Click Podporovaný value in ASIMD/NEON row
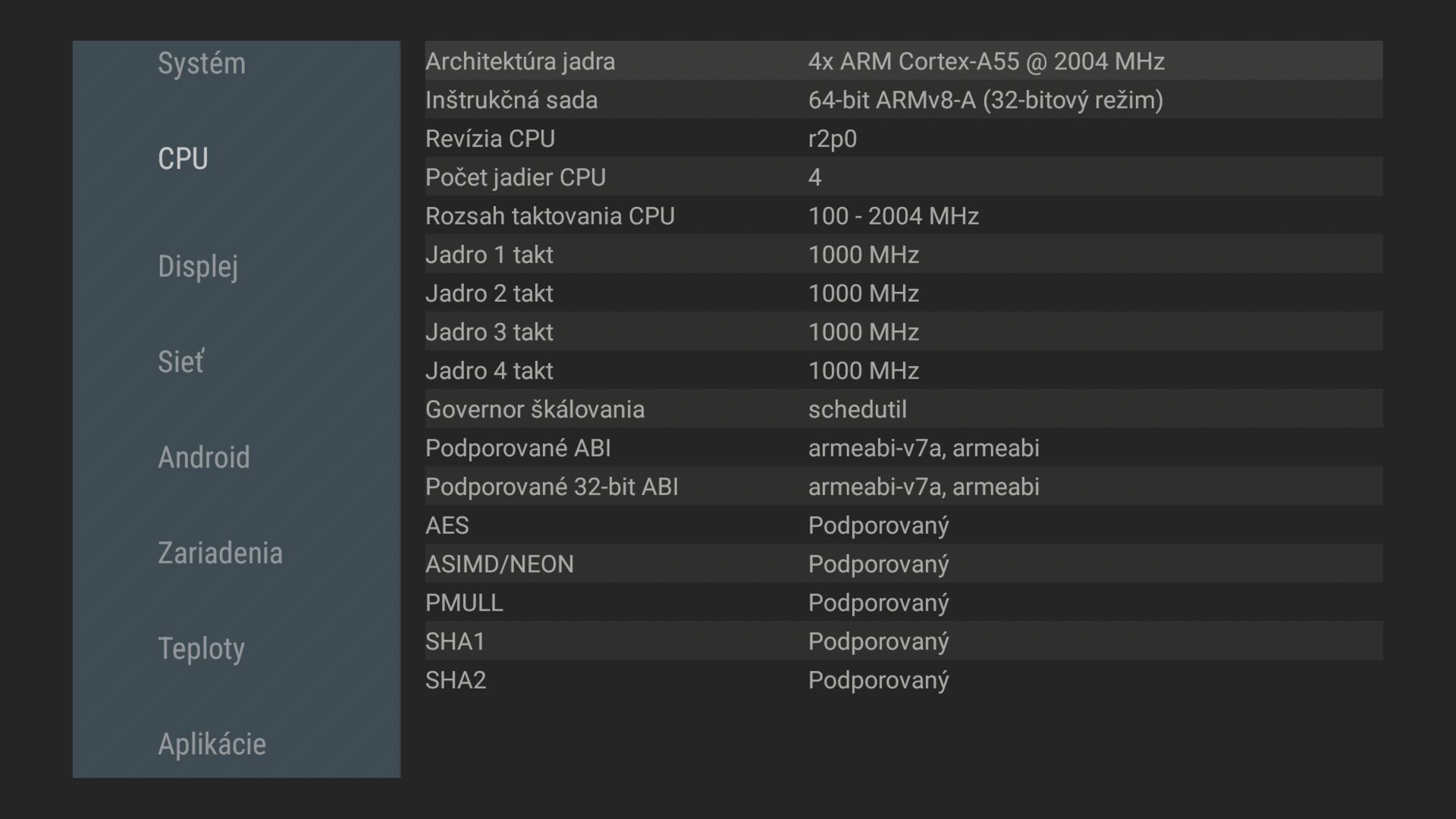 point(879,565)
